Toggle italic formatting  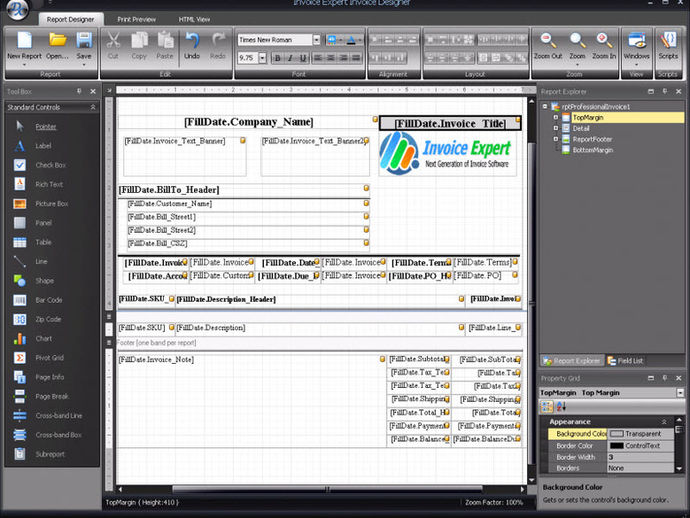290,58
